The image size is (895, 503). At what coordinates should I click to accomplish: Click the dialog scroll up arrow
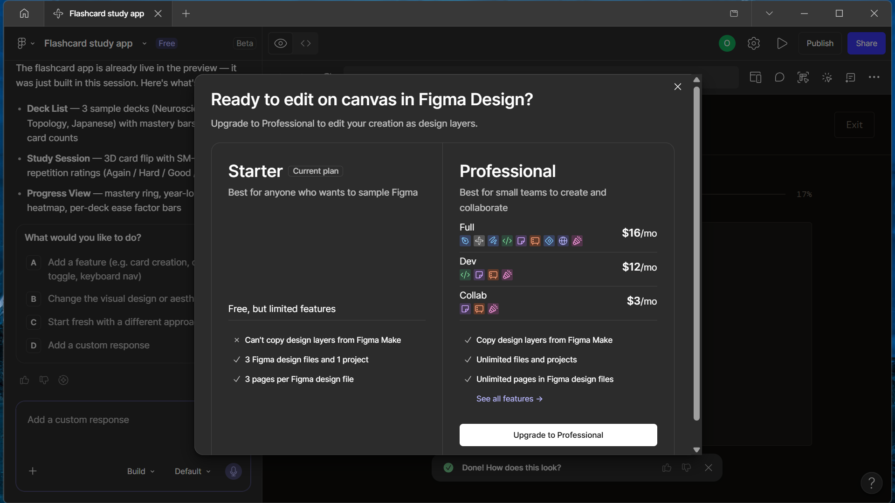click(696, 80)
